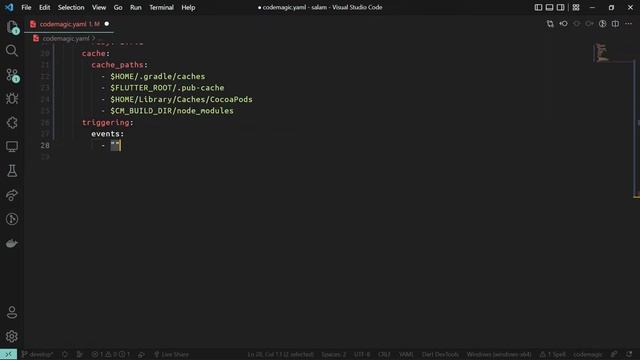
Task: Click the synchronize changes status icon
Action: point(65,354)
